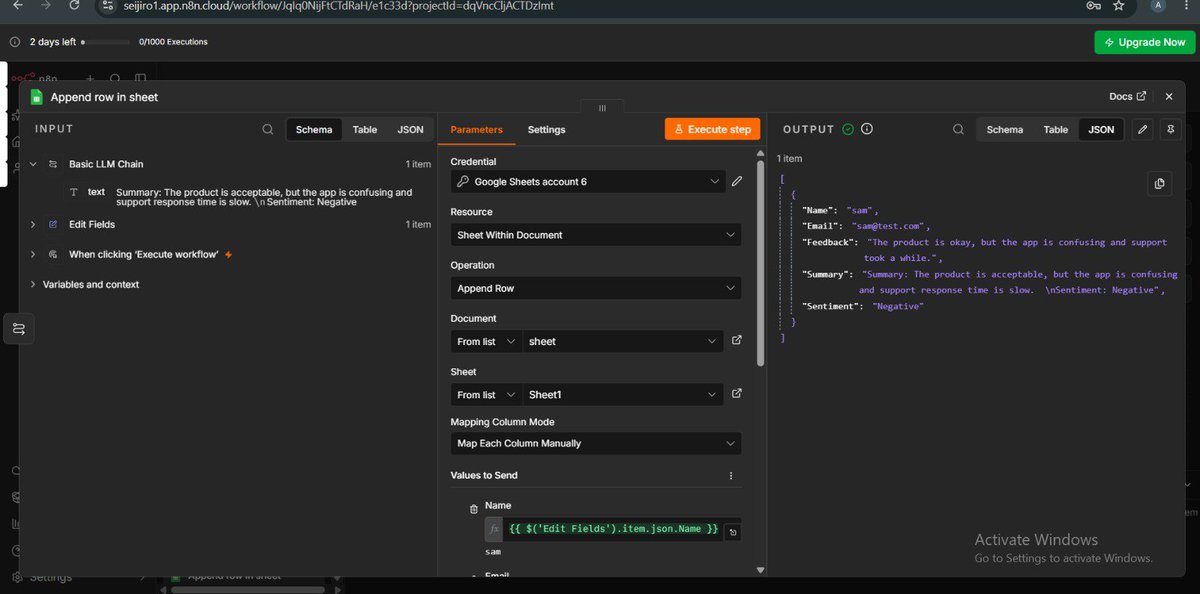
Task: Change Document 'From list' mode dropdown
Action: [x=486, y=341]
